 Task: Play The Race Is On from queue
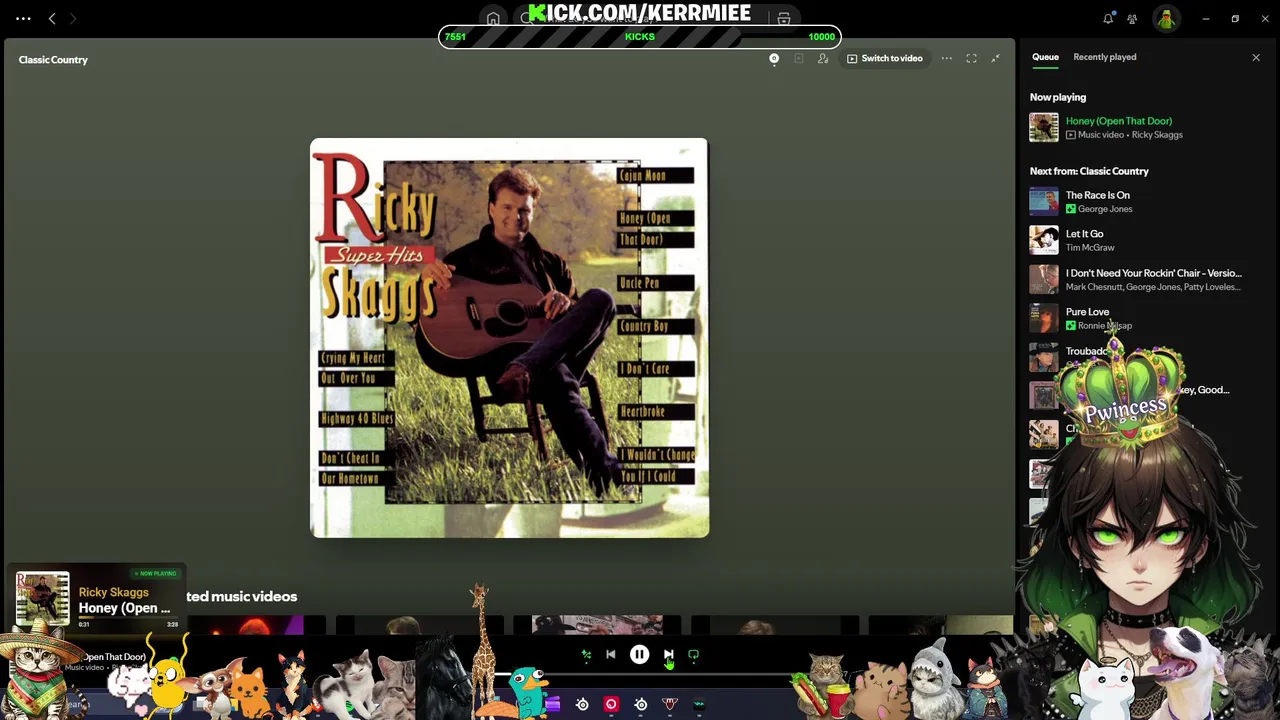[1098, 195]
